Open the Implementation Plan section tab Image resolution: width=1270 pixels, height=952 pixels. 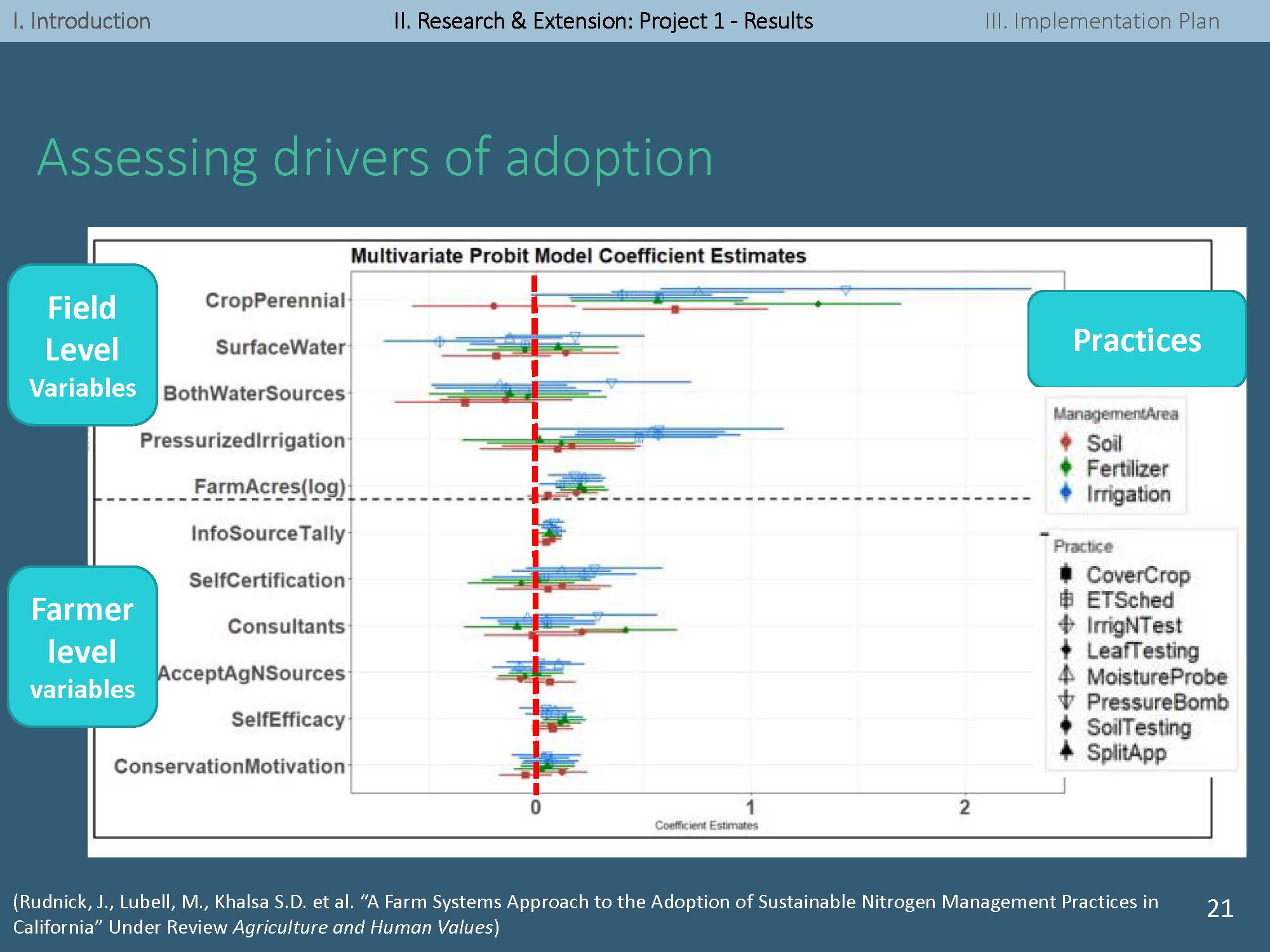click(x=1102, y=21)
